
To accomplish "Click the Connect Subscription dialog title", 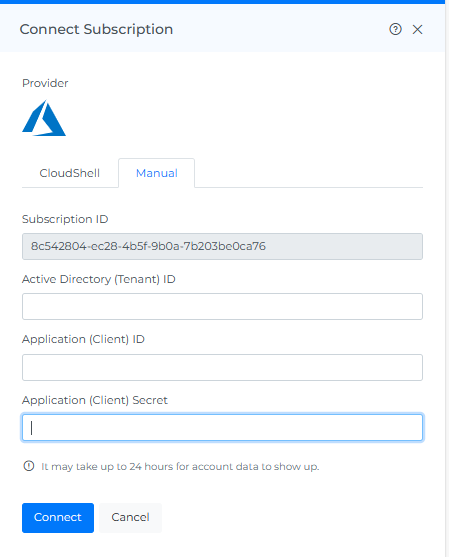I will click(96, 29).
